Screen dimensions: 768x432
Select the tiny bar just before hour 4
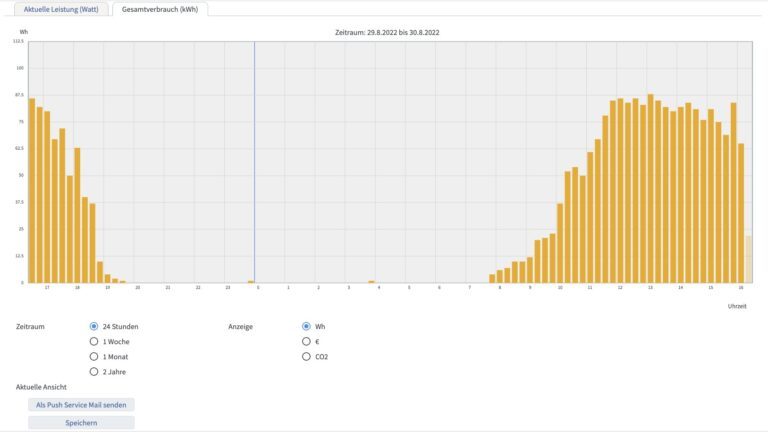point(371,282)
